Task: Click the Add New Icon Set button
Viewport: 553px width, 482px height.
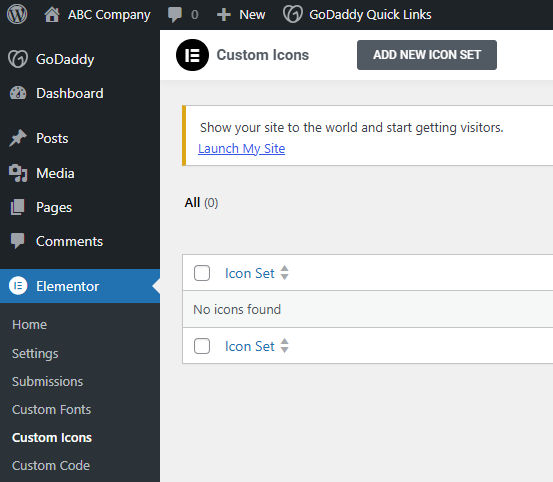Action: click(427, 55)
